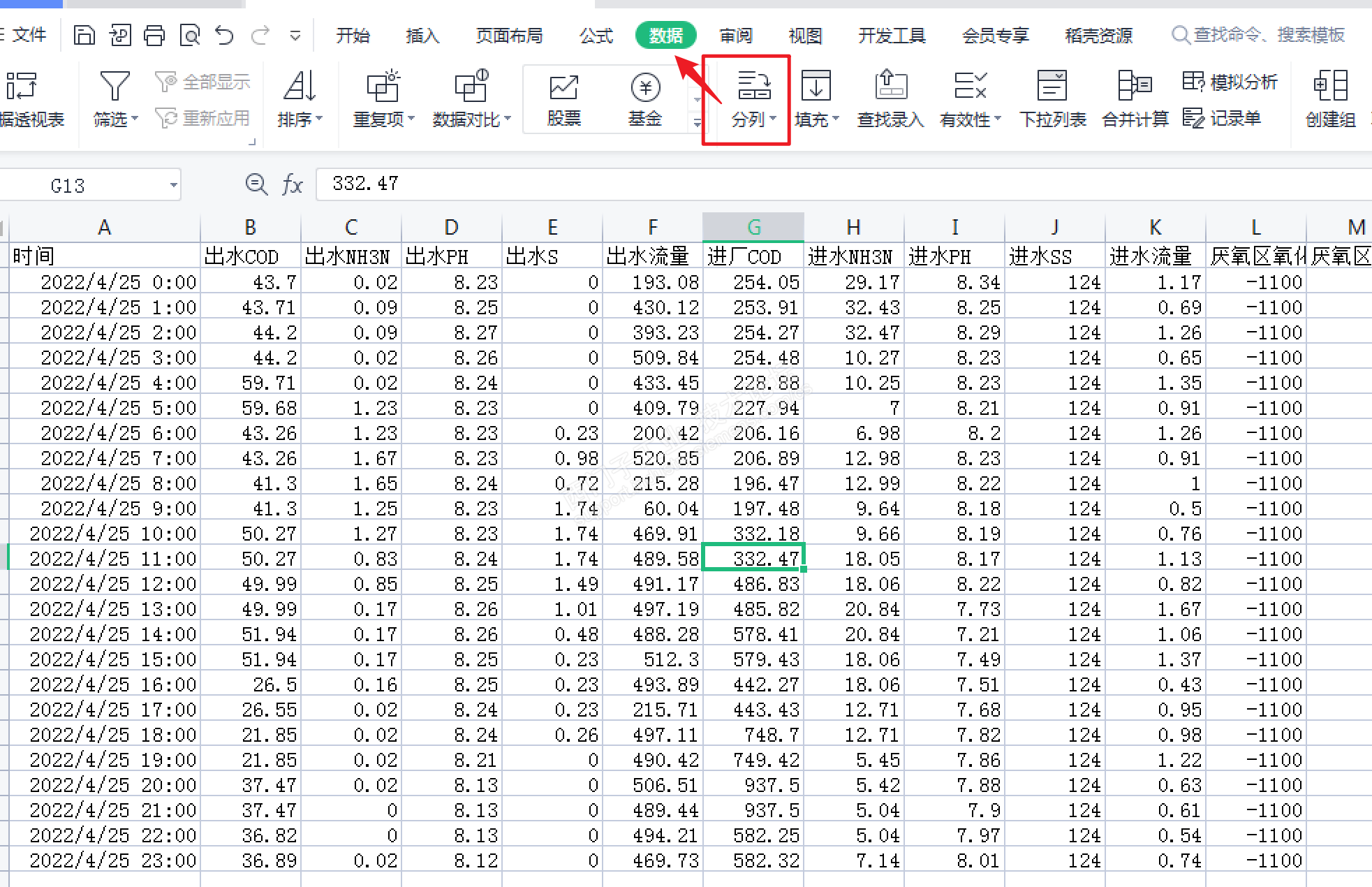This screenshot has height=887, width=1372.
Task: Click the 记录单 record form button
Action: tap(1222, 118)
